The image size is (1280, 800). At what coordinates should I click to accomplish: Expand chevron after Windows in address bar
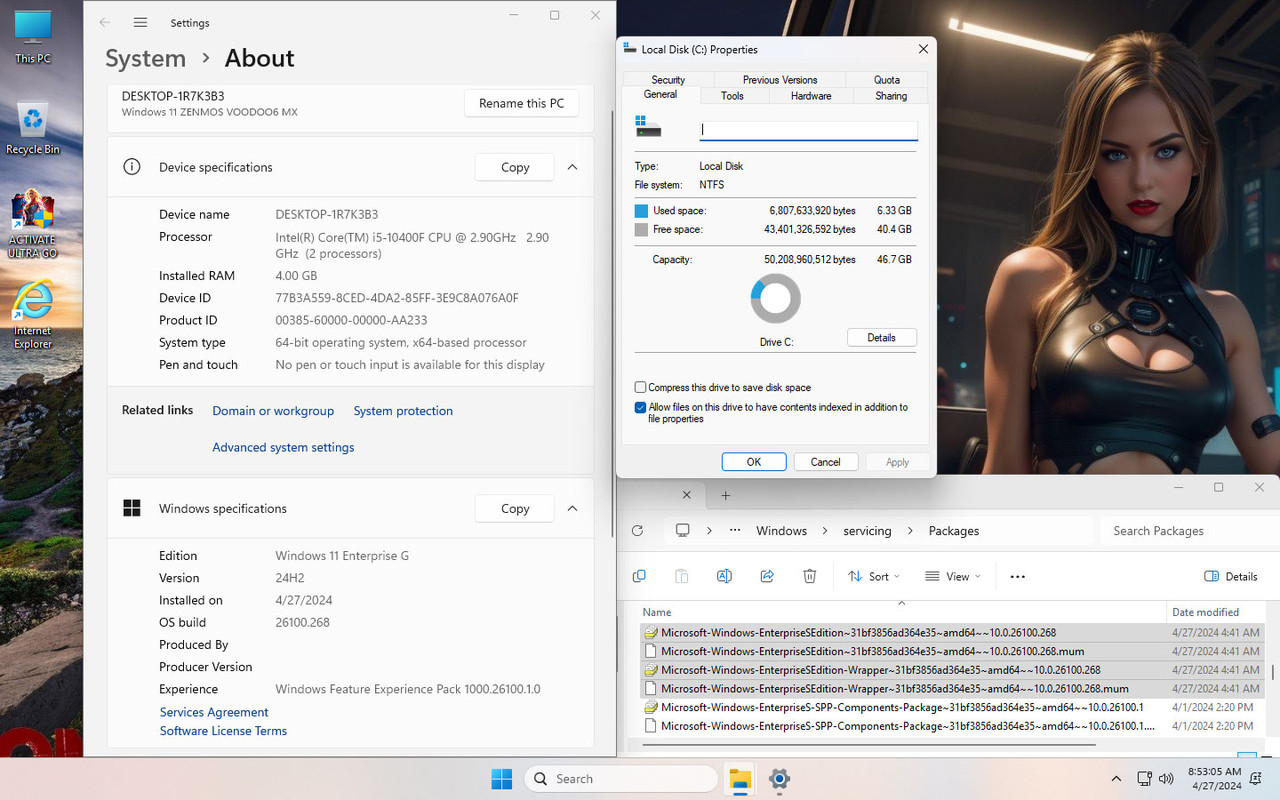[x=826, y=531]
